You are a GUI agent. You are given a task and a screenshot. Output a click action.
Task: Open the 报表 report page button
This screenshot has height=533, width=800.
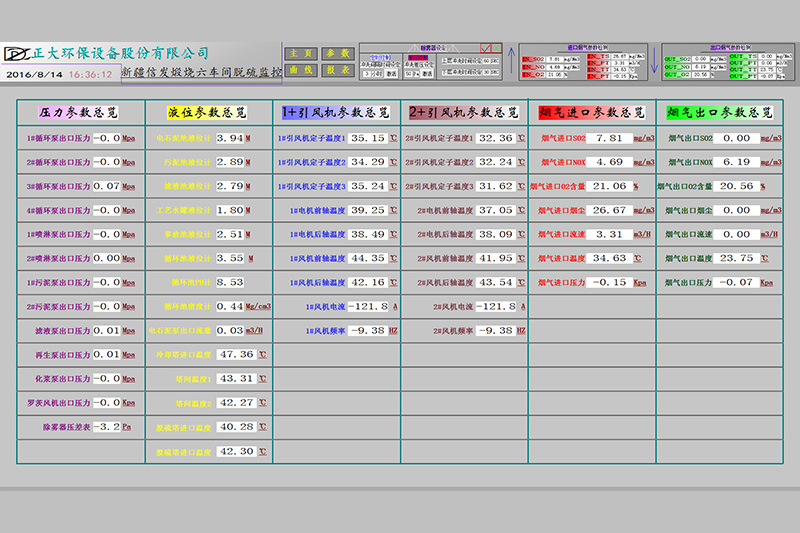[x=338, y=70]
